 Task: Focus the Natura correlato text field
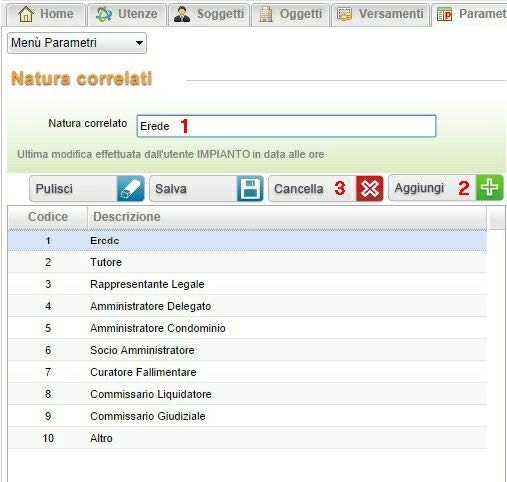[286, 126]
